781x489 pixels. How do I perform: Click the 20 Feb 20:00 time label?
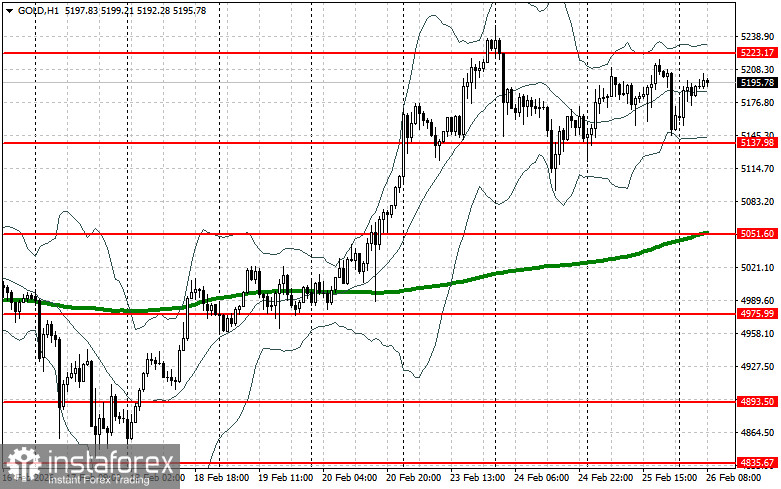[x=413, y=478]
